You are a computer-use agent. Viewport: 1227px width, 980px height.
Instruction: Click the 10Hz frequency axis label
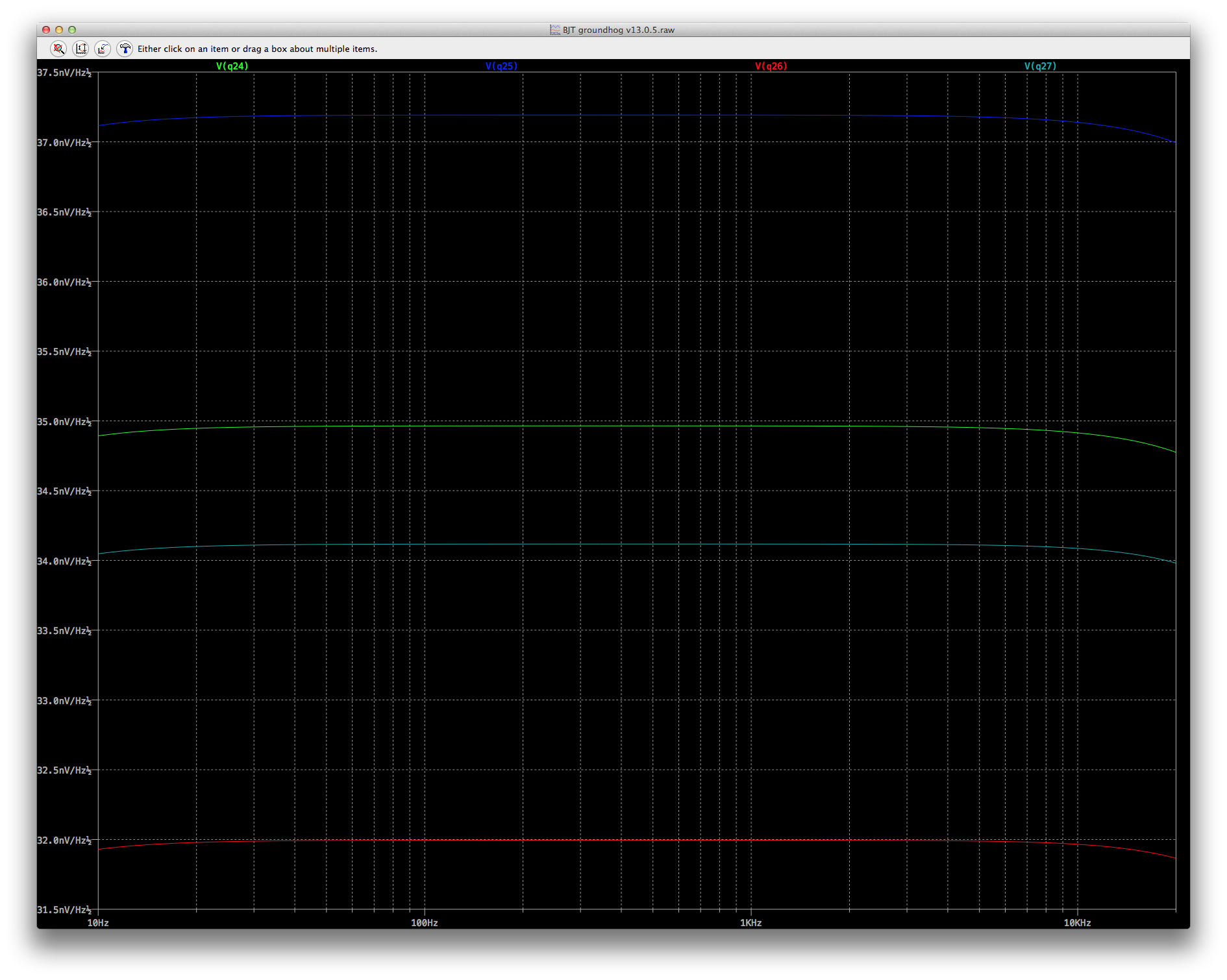click(98, 923)
